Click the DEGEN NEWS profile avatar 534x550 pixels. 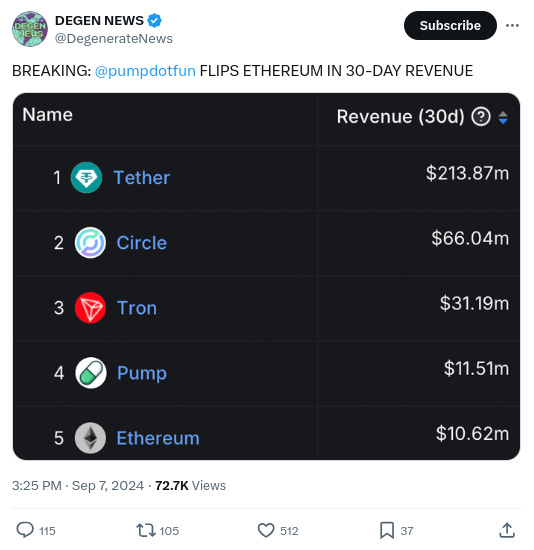pos(30,29)
